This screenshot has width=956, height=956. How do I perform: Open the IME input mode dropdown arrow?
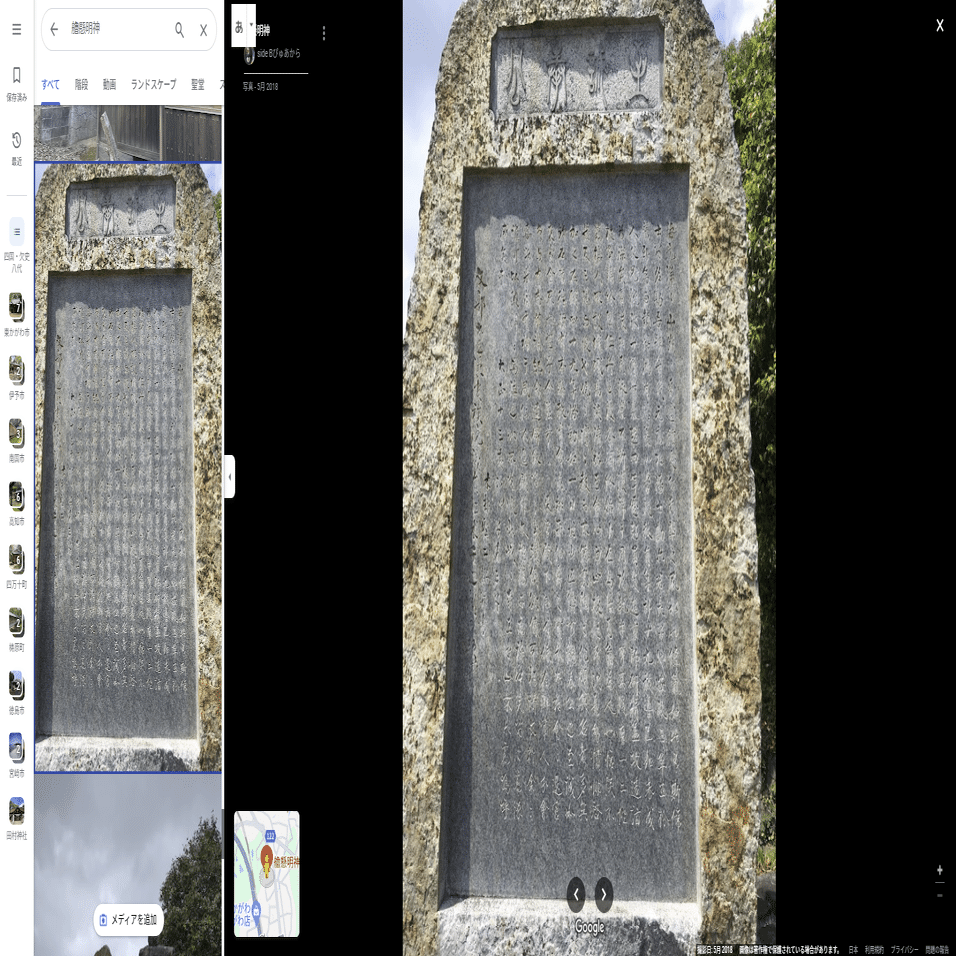pyautogui.click(x=251, y=25)
